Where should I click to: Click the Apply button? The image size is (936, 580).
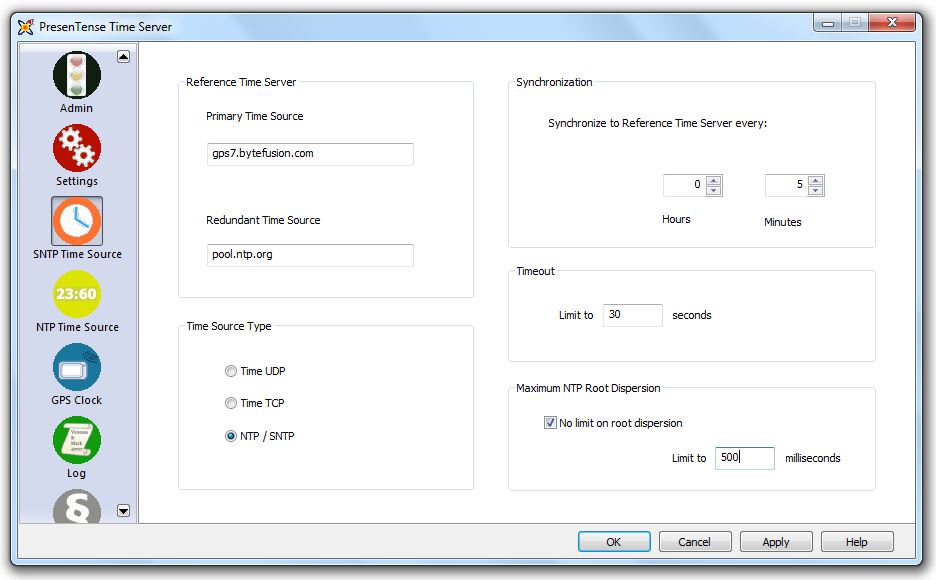tap(776, 542)
